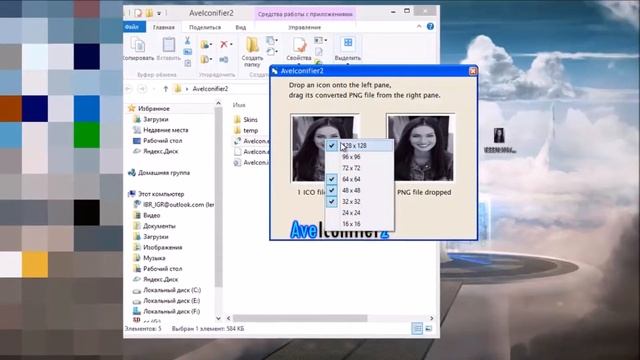Switch to details view icon in status bar
Image resolution: width=640 pixels, height=360 pixels.
coord(417,328)
